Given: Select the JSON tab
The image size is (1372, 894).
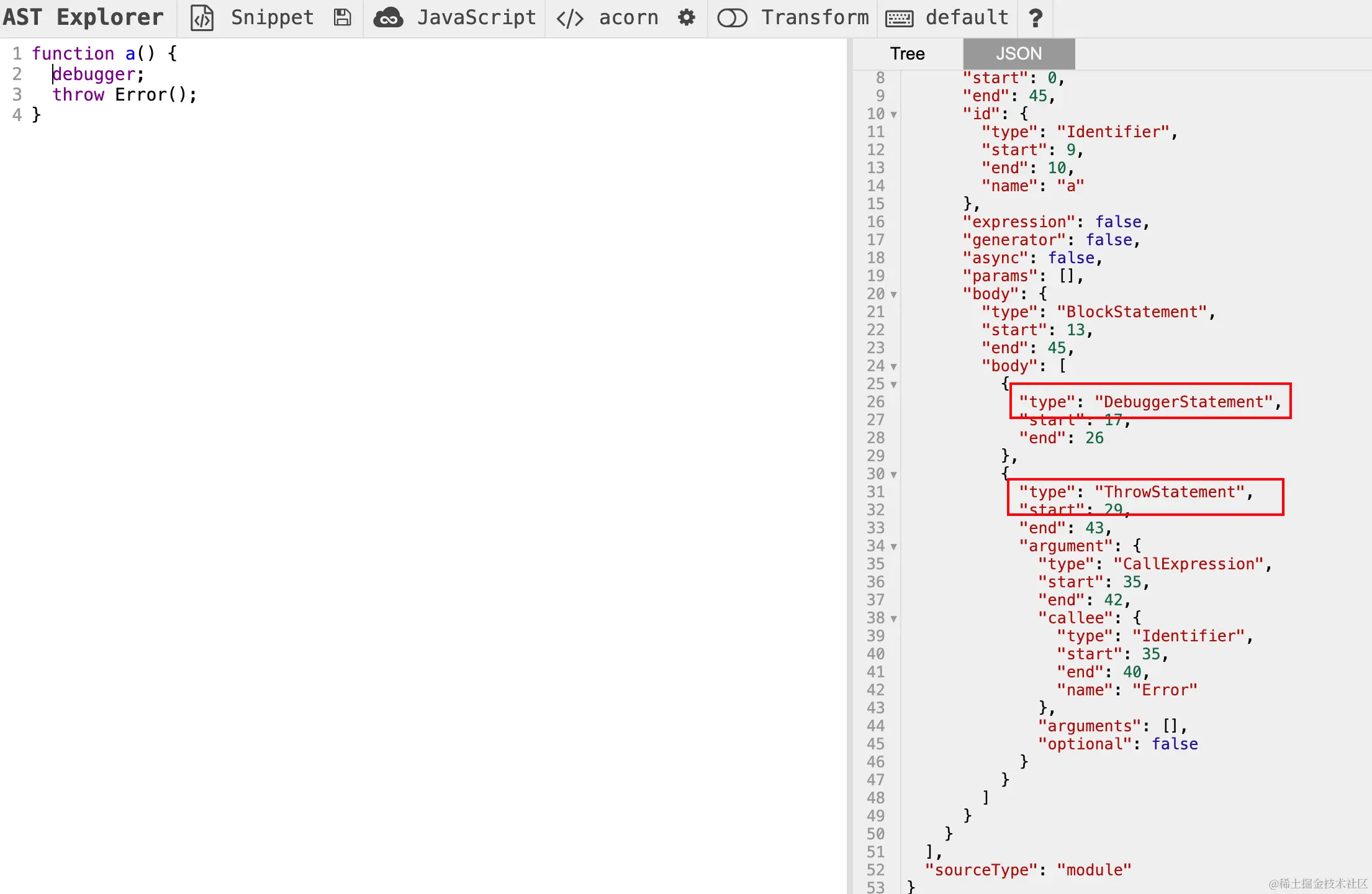Looking at the screenshot, I should click(1018, 54).
